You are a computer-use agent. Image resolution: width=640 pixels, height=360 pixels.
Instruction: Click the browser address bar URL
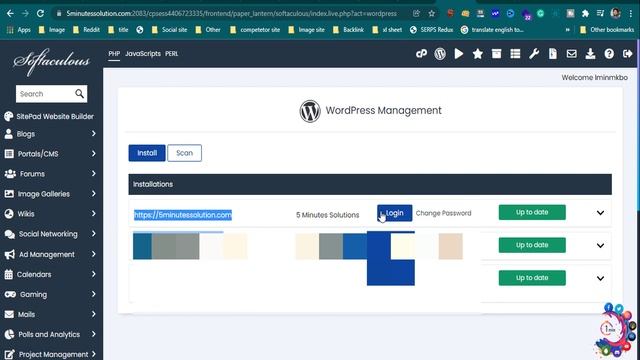tap(231, 13)
